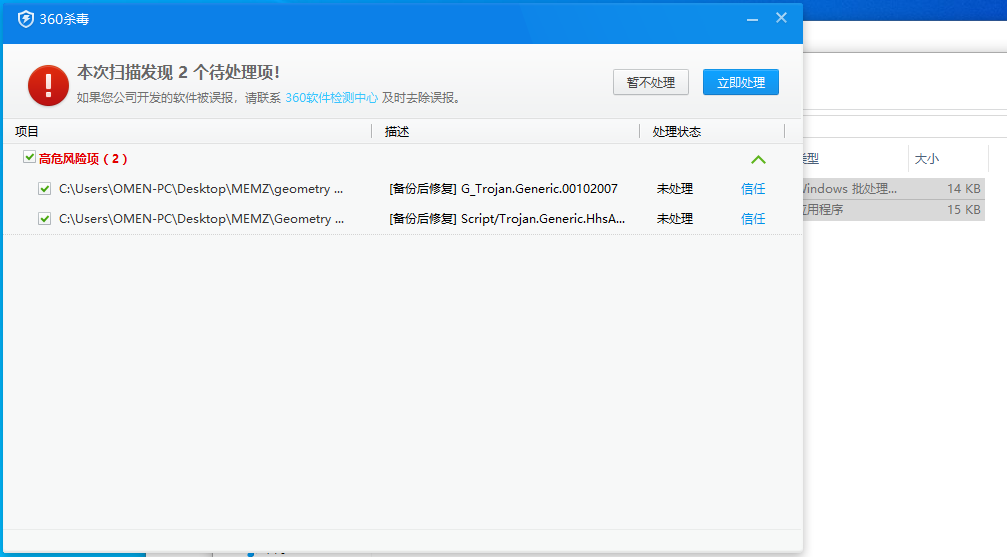Image resolution: width=1007 pixels, height=557 pixels.
Task: Select the 15 KB 应用程序 file row in Explorer
Action: 894,210
